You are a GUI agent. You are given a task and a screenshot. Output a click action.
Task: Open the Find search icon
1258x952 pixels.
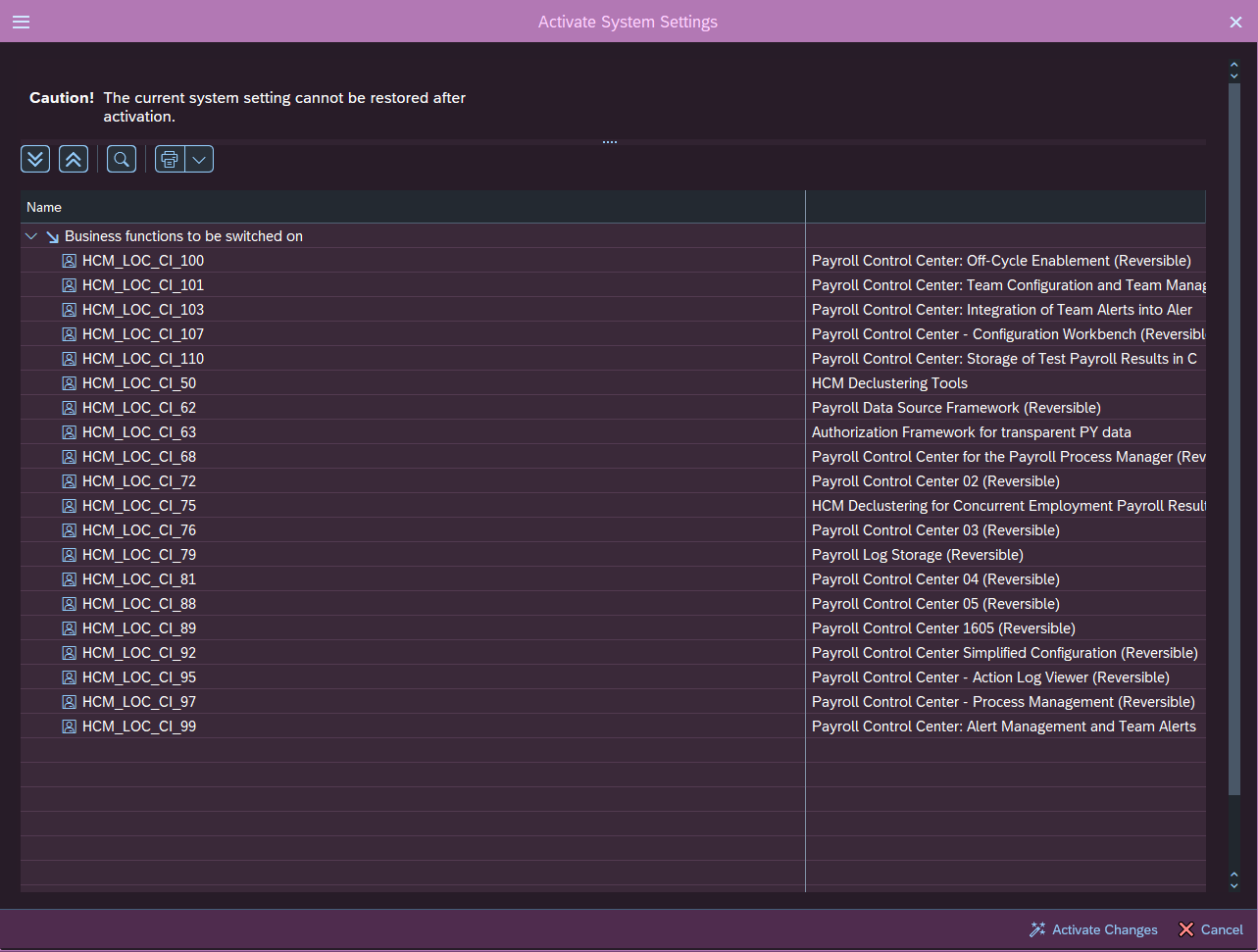[122, 159]
